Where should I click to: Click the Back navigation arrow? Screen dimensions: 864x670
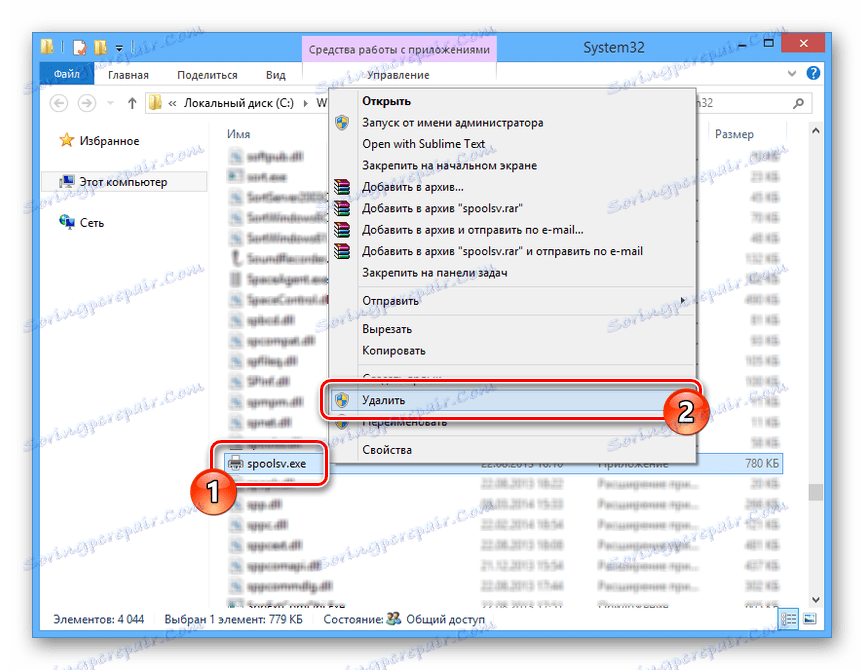(59, 103)
